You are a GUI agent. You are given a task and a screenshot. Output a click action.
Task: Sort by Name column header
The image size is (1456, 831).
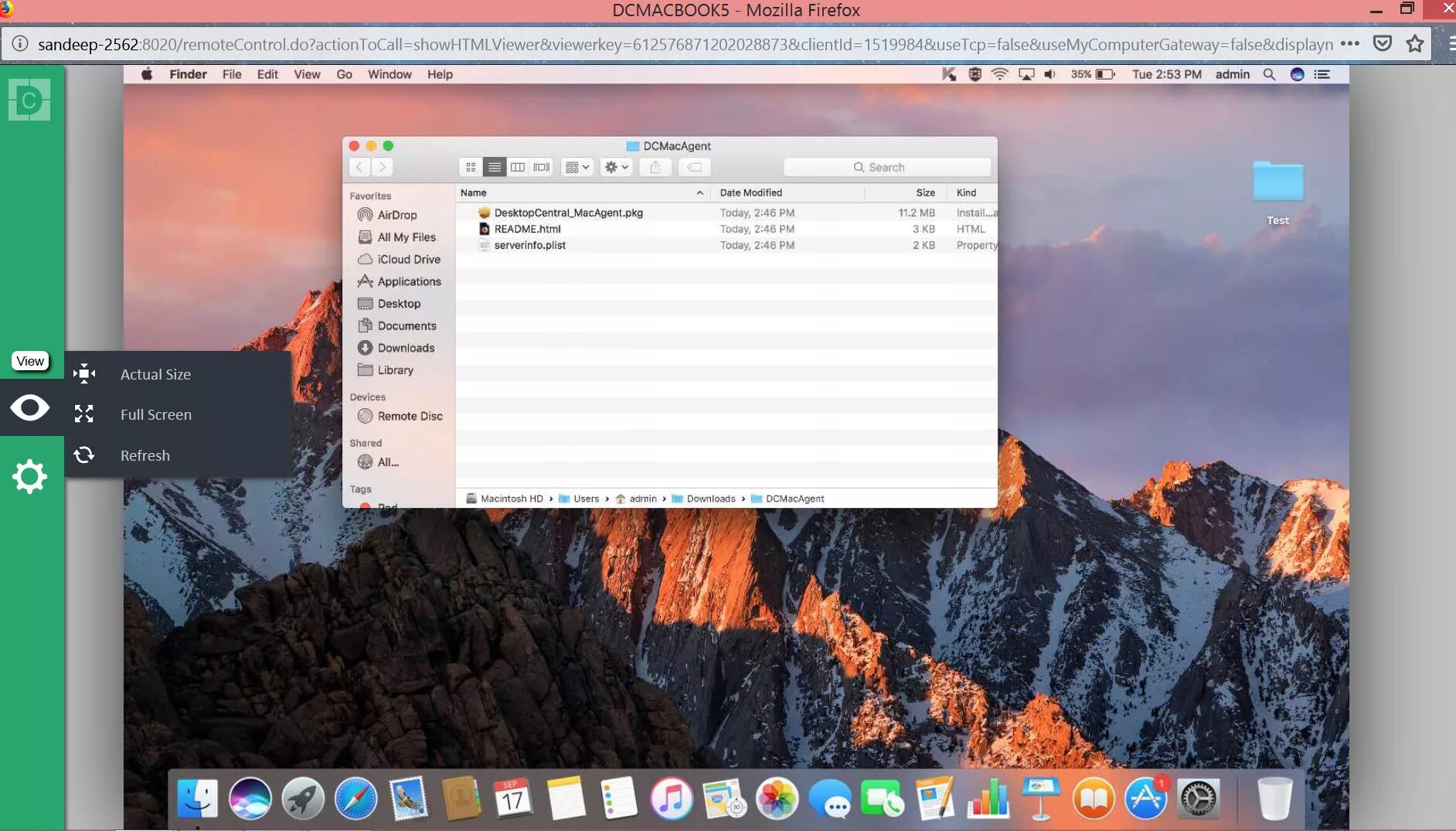coord(583,192)
